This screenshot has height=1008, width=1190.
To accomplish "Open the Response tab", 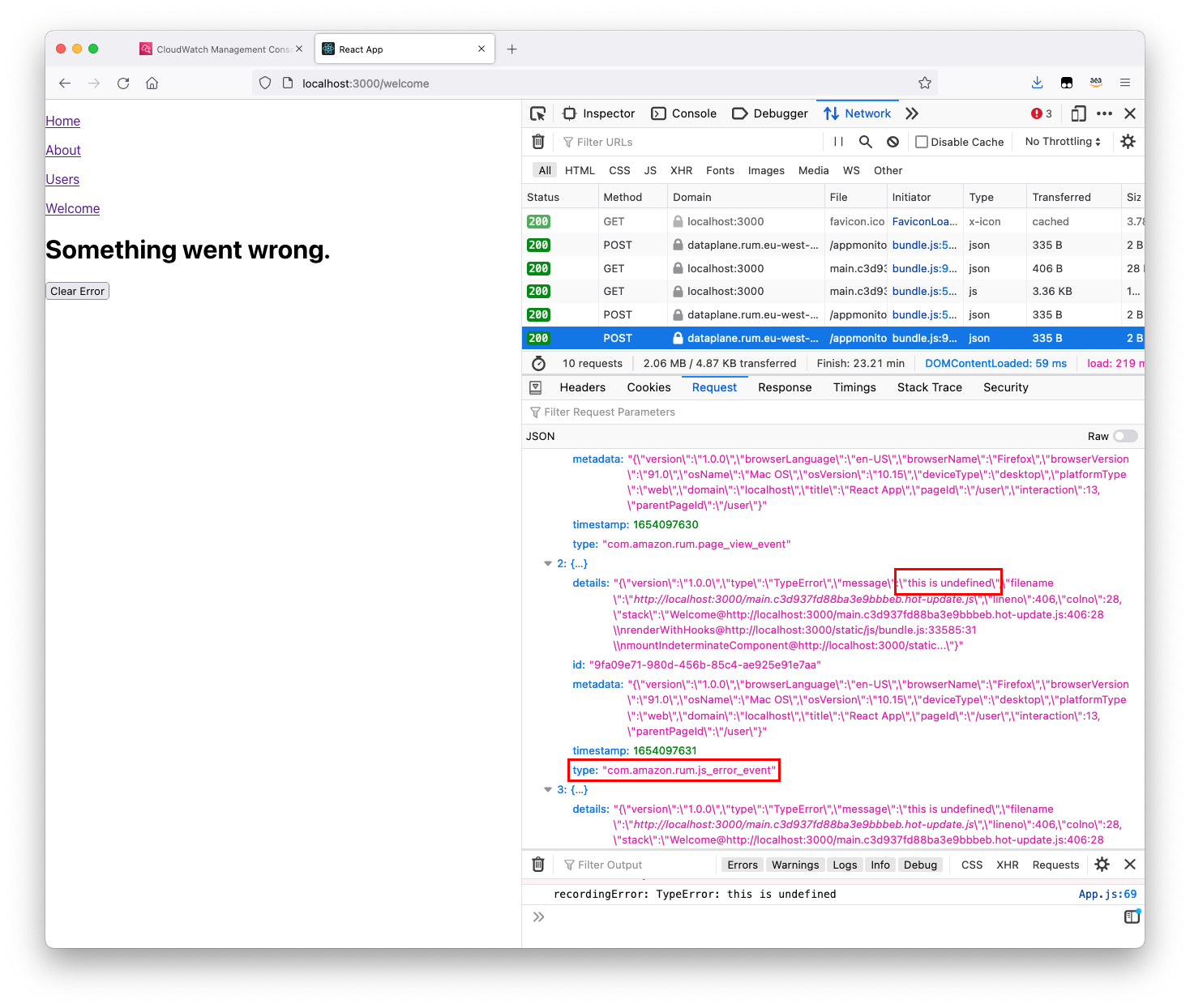I will click(x=784, y=387).
